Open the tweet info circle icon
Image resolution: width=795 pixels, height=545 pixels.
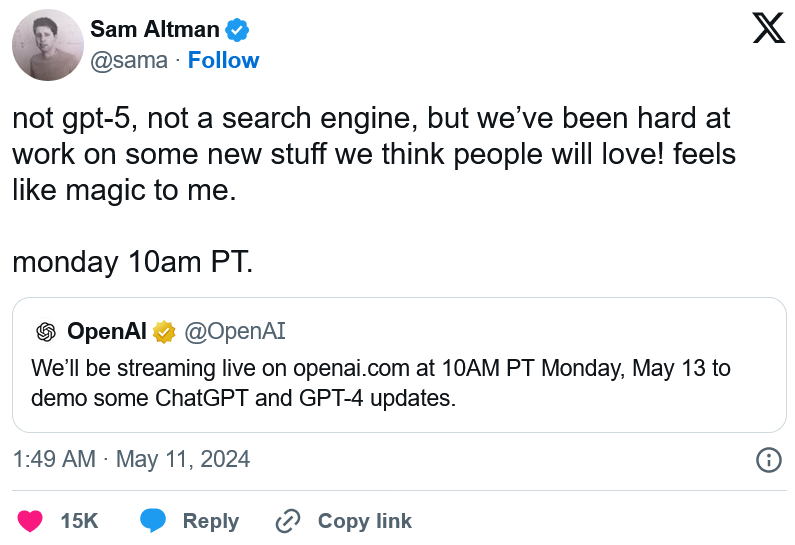(x=769, y=460)
